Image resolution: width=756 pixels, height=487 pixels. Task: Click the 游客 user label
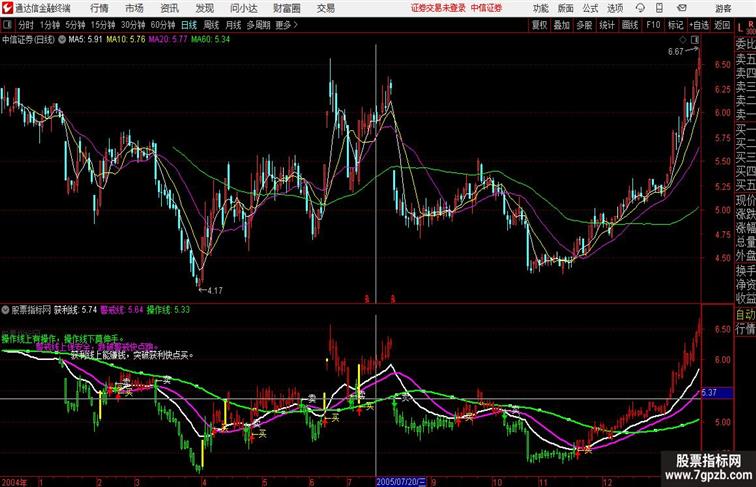[723, 8]
